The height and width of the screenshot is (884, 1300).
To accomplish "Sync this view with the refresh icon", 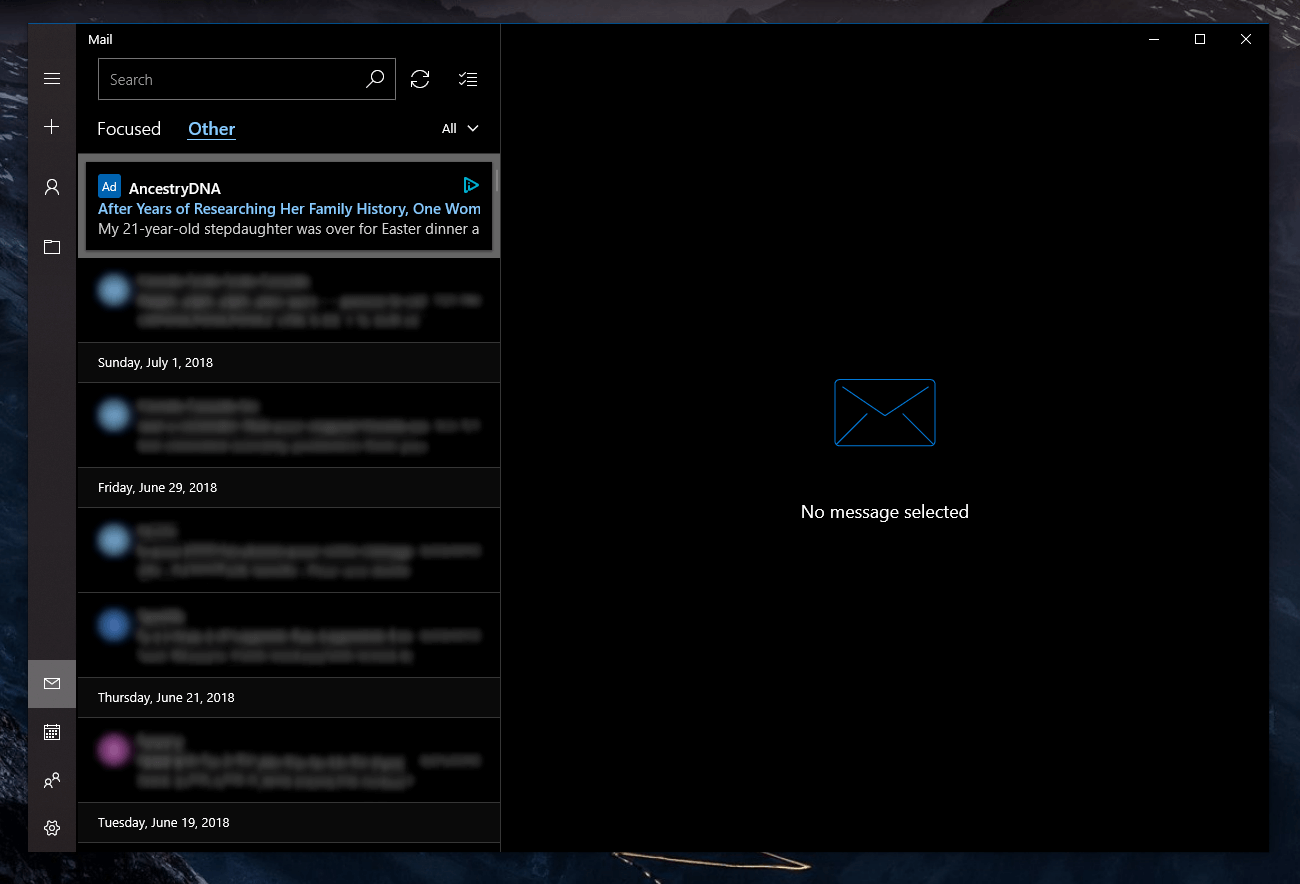I will pos(420,79).
